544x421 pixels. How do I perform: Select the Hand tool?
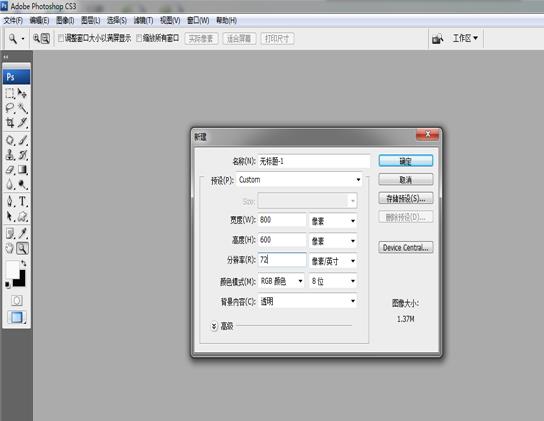[10, 248]
